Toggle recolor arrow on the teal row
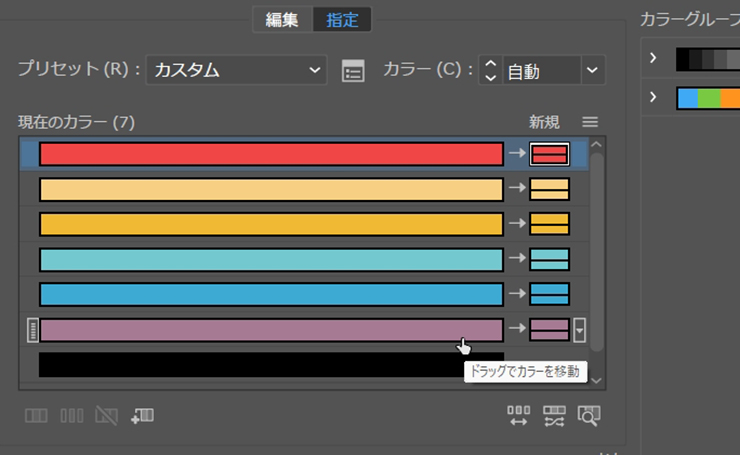 [516, 259]
